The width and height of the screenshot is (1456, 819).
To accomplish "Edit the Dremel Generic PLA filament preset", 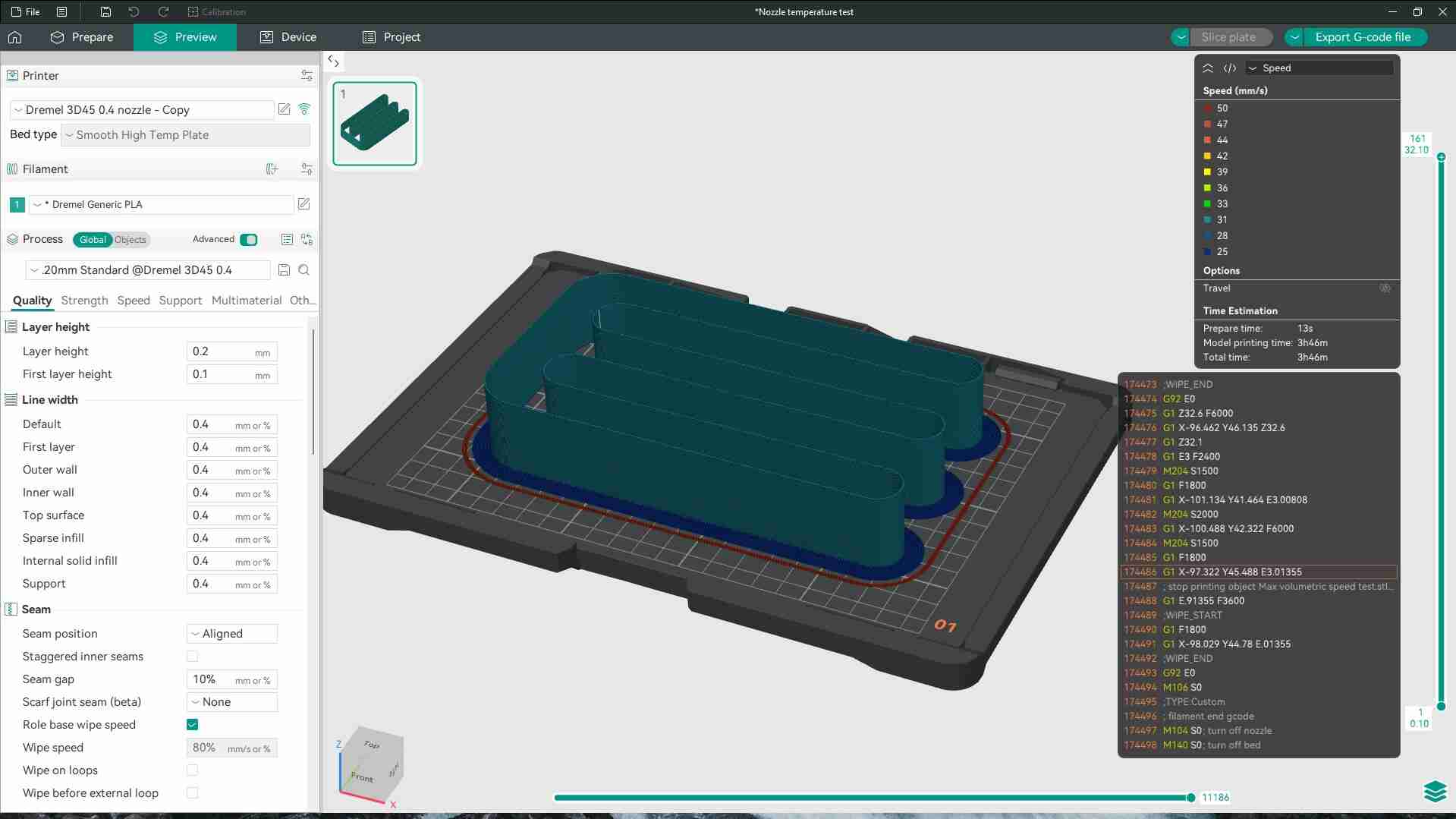I will (304, 204).
